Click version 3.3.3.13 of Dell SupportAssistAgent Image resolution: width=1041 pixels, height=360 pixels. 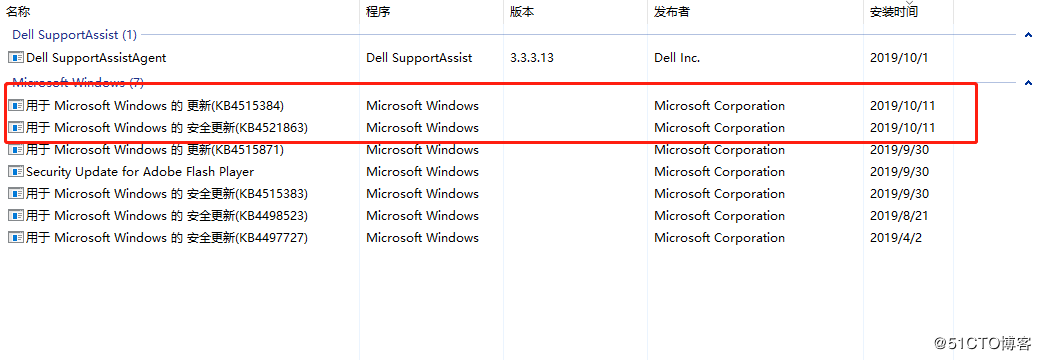[x=532, y=58]
